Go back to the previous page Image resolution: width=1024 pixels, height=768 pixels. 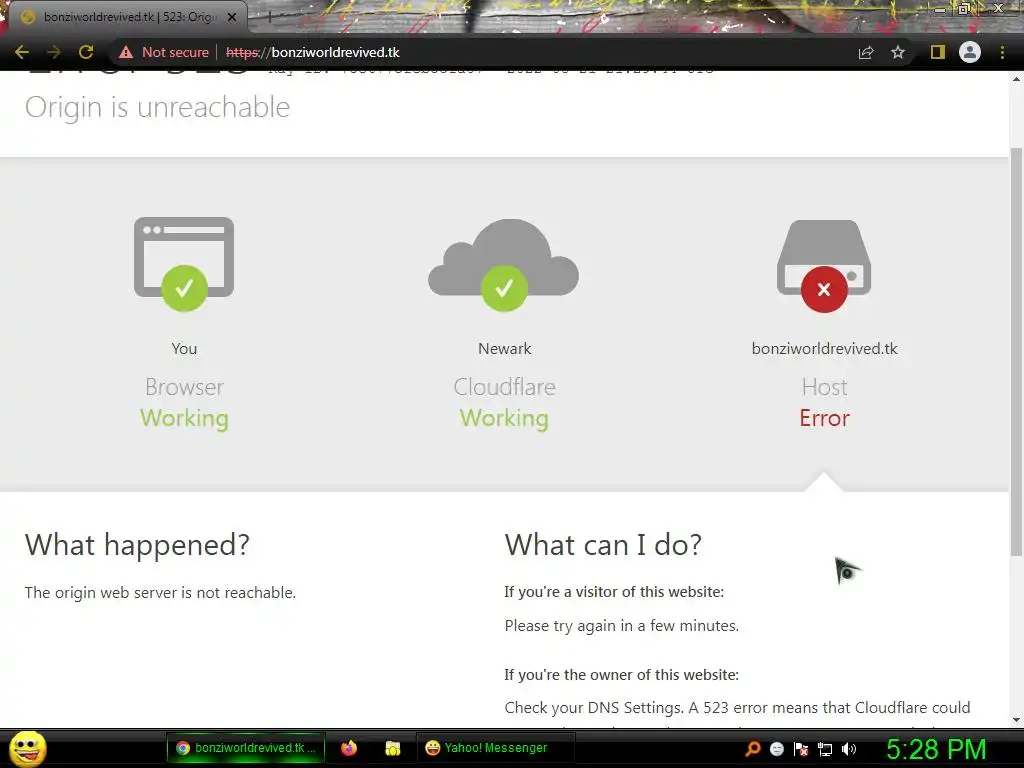tap(22, 52)
